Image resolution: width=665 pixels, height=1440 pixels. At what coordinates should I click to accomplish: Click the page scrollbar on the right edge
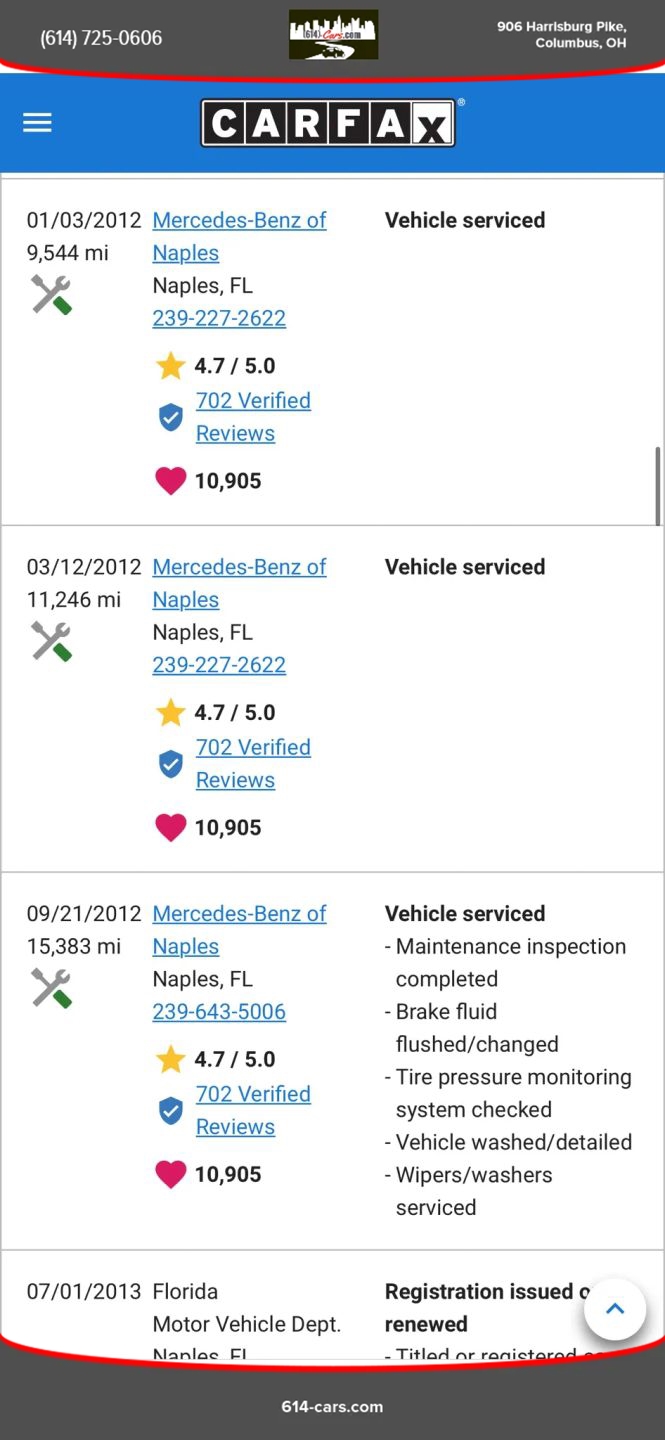point(658,486)
